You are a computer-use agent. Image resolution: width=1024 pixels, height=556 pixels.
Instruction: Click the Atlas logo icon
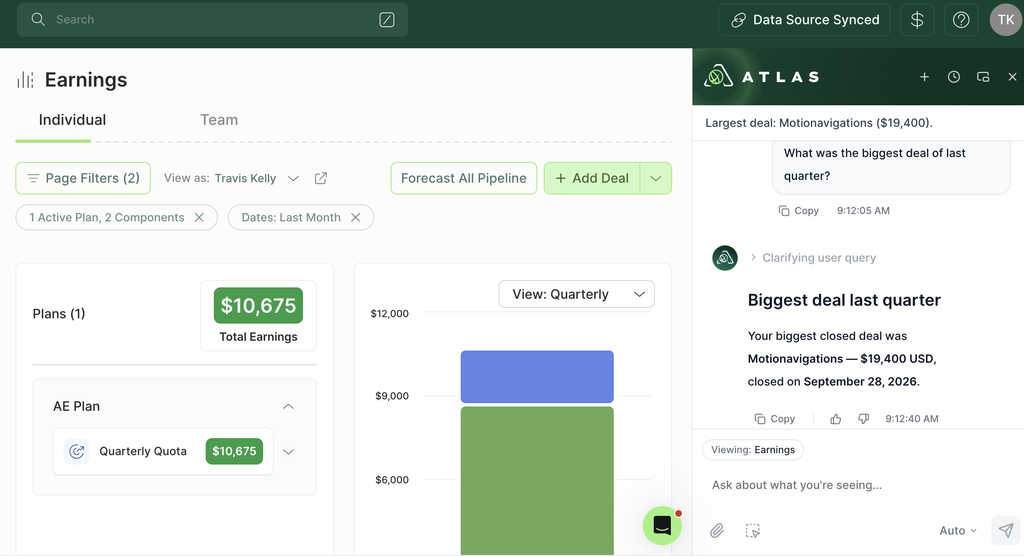(718, 77)
